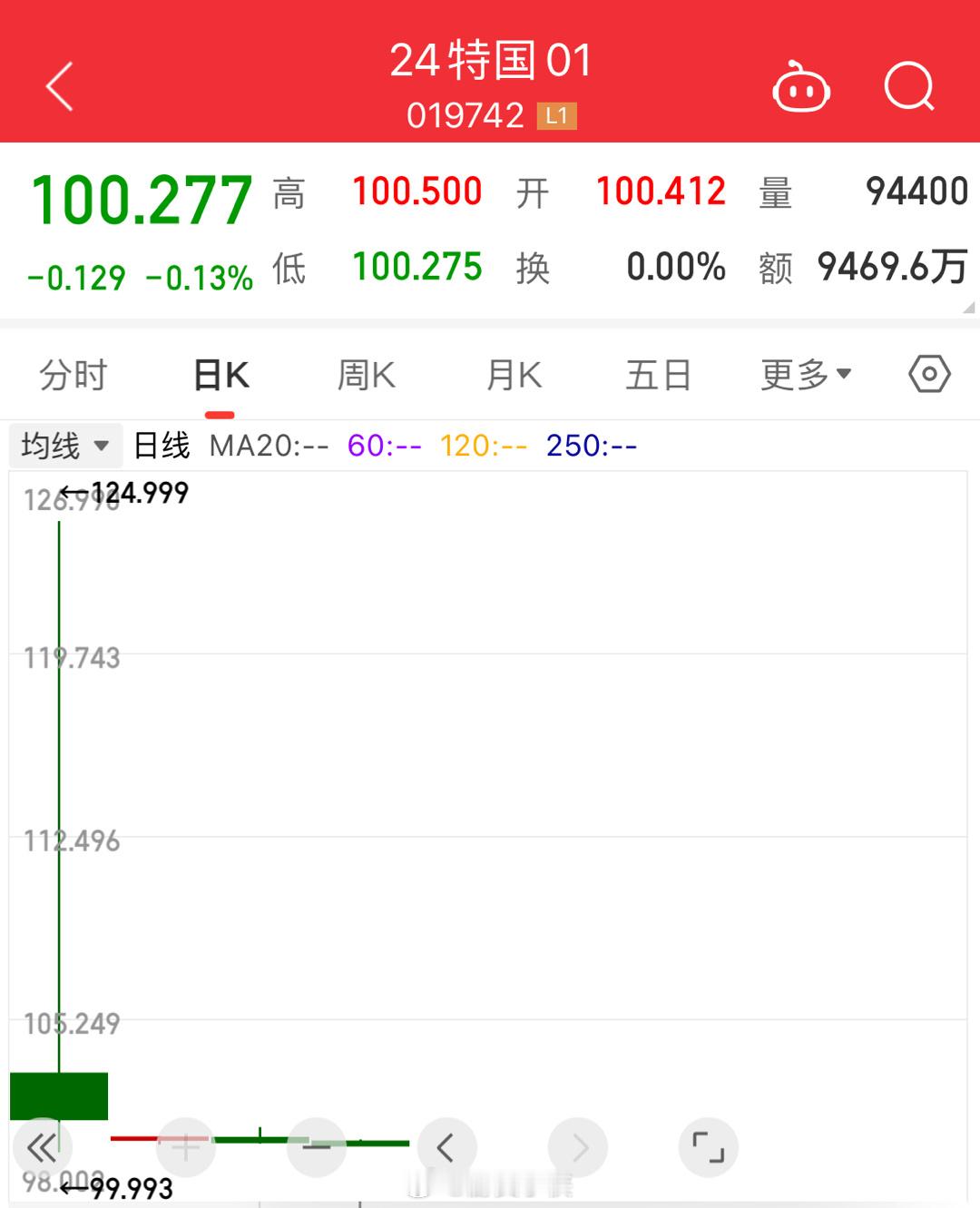Tap the 119.743 axis label
Screen dimensions: 980x1208
coord(72,657)
